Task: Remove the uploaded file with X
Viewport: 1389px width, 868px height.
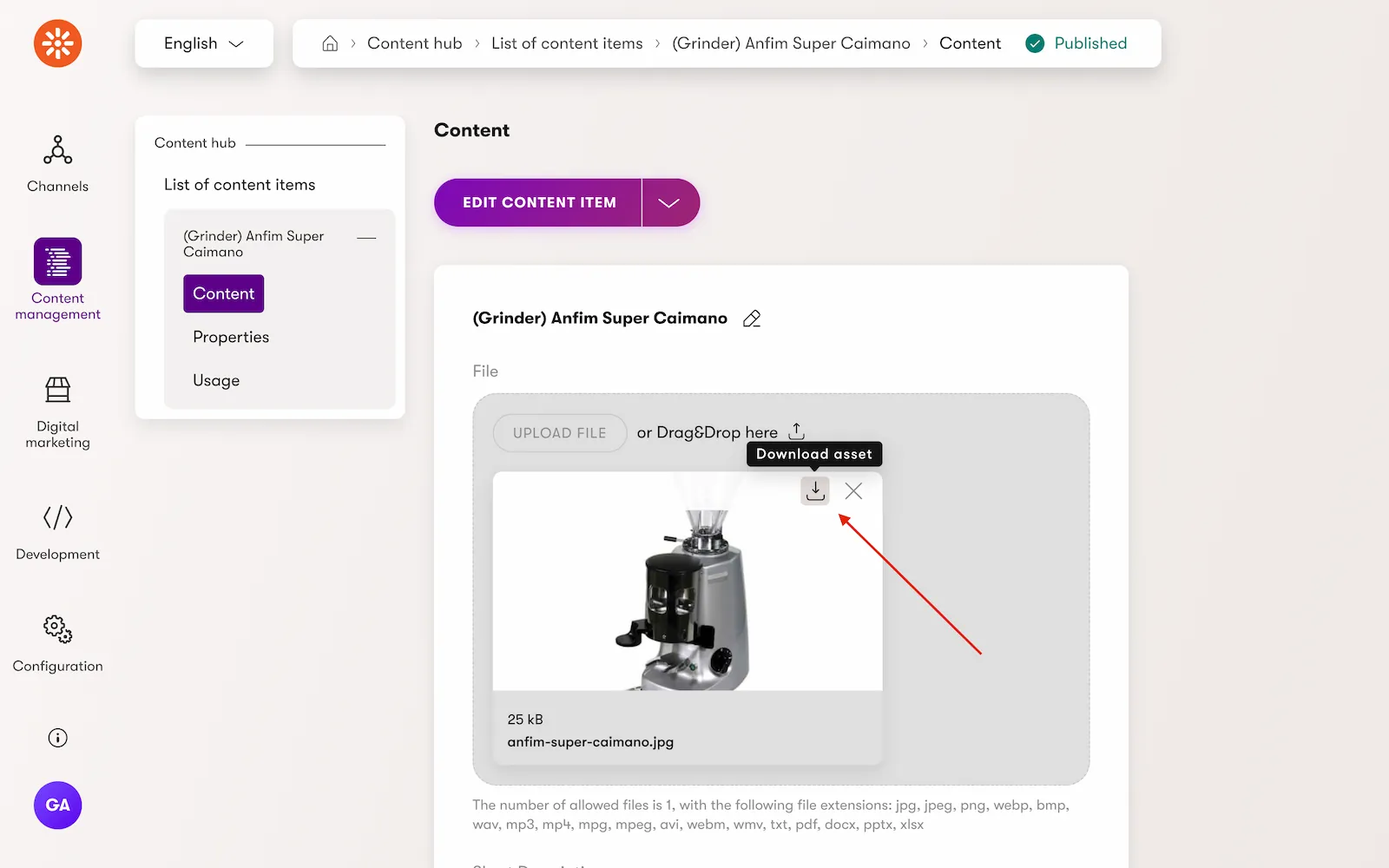Action: 853,490
